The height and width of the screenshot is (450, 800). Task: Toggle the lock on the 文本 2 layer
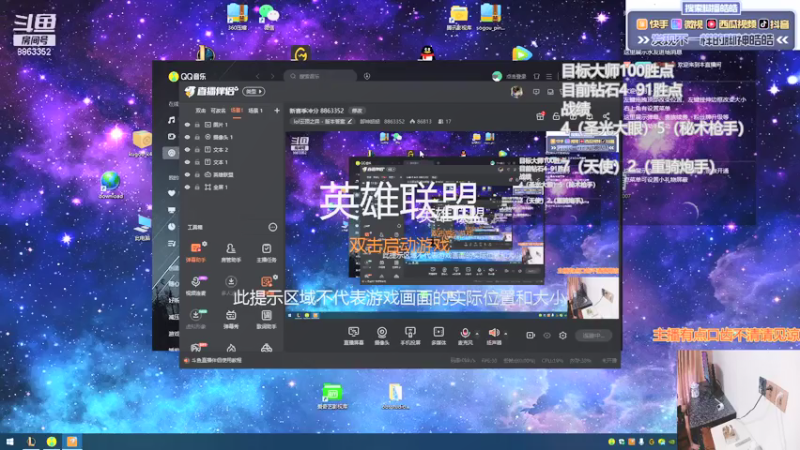[x=197, y=150]
